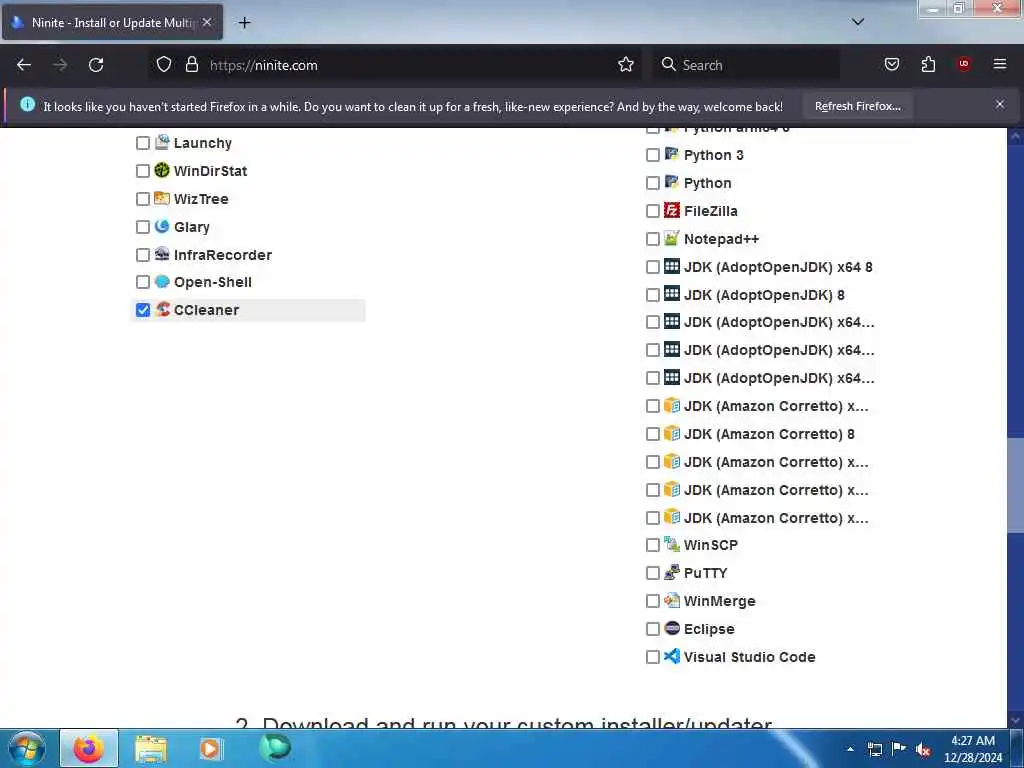The image size is (1024, 768).
Task: Click the Eclipse app icon
Action: [672, 628]
